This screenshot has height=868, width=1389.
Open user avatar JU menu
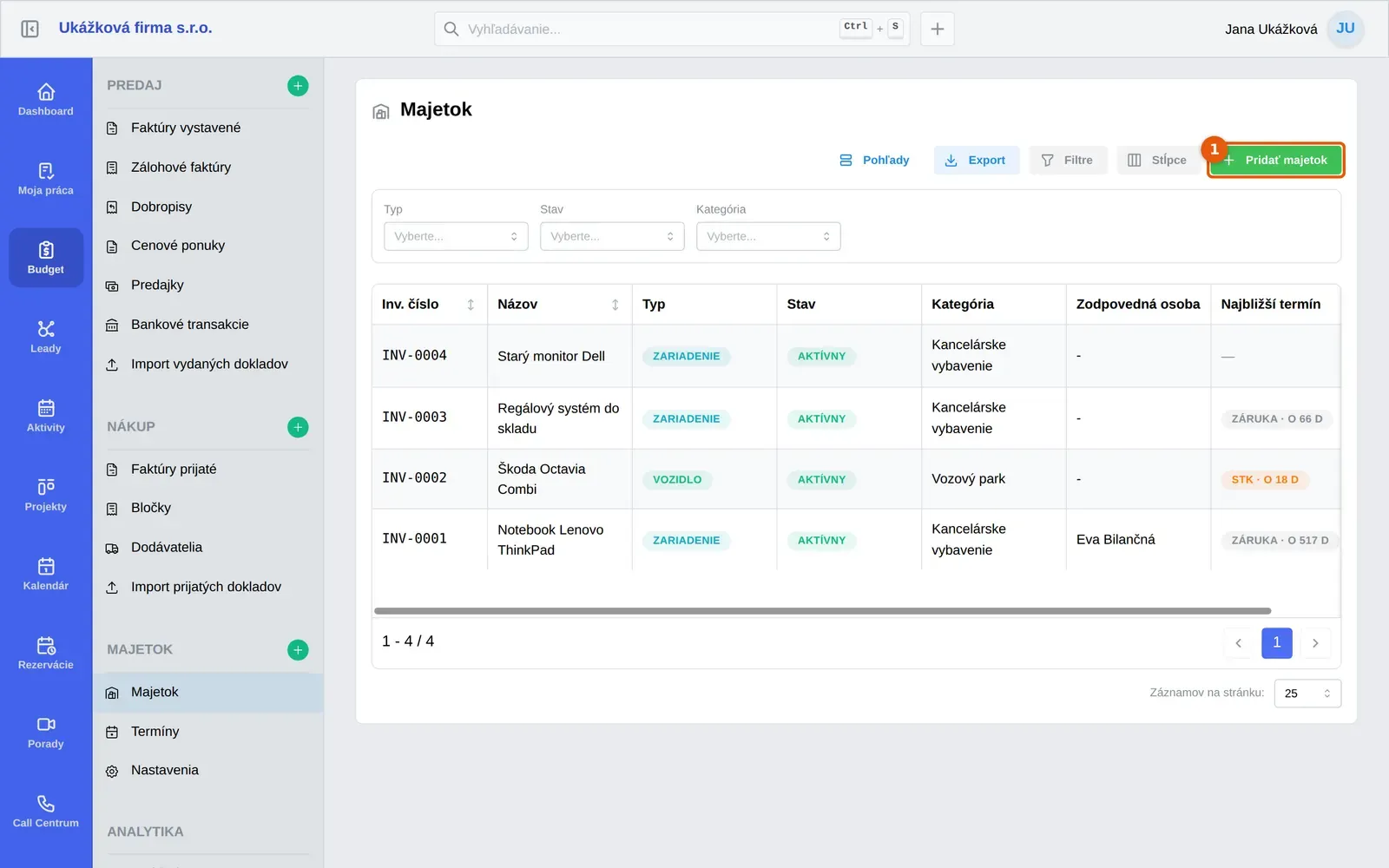(x=1346, y=29)
